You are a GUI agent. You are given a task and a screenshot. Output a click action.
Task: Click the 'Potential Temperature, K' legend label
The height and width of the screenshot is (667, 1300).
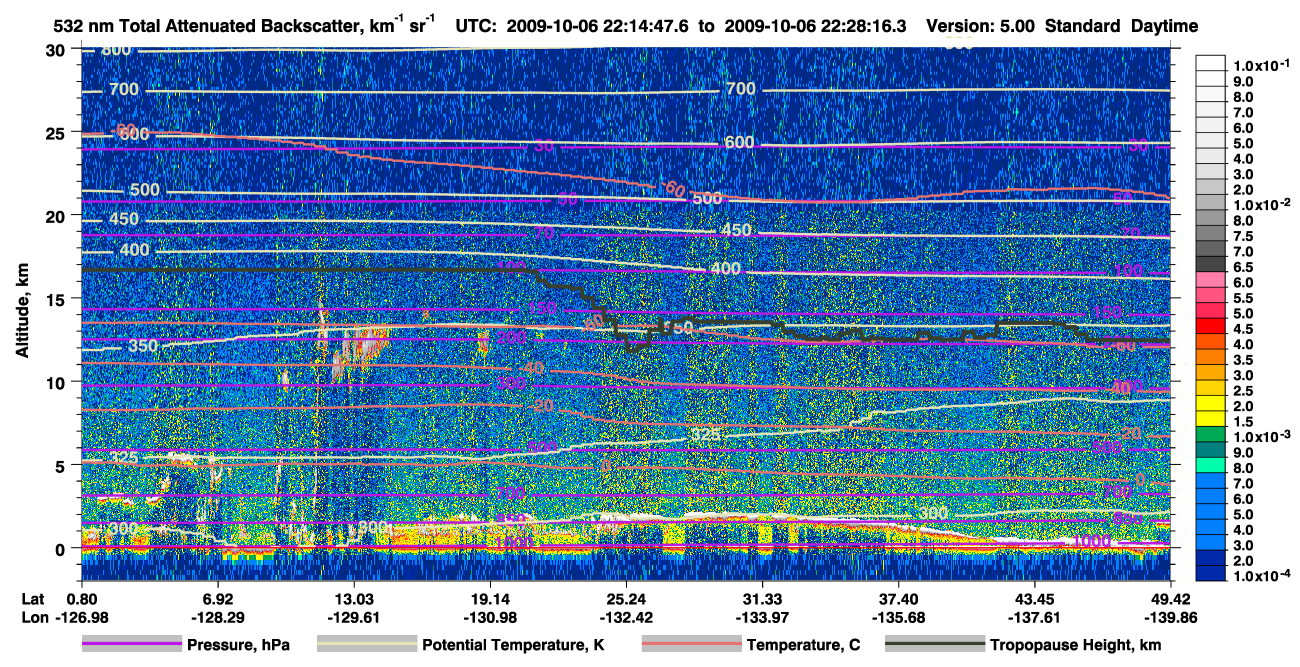513,645
